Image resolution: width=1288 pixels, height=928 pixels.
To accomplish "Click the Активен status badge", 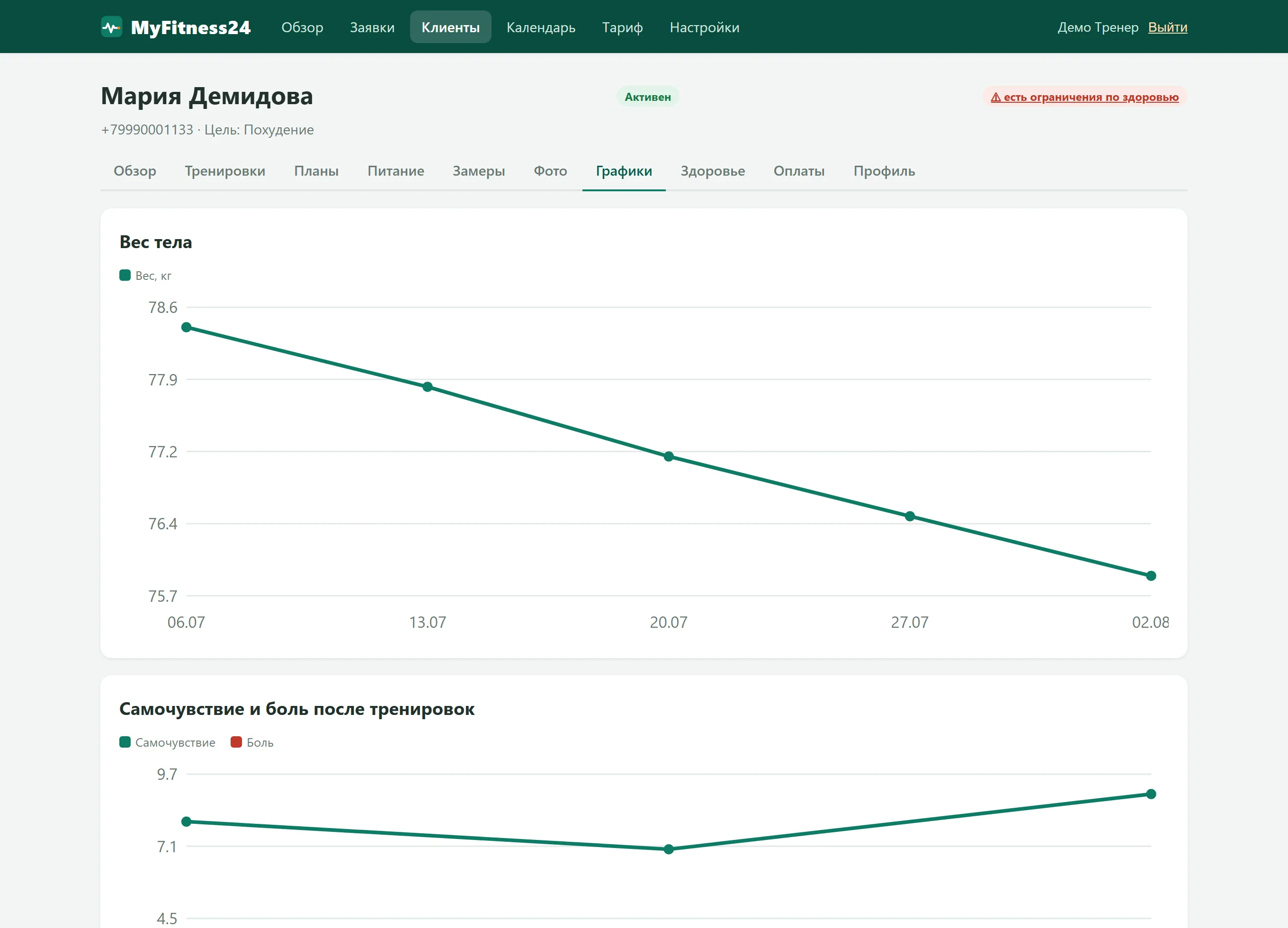I will [648, 97].
